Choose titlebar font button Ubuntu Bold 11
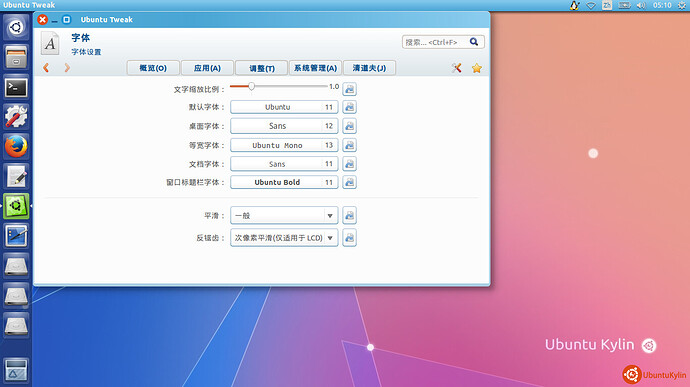Viewport: 690px width, 387px height. tap(284, 182)
